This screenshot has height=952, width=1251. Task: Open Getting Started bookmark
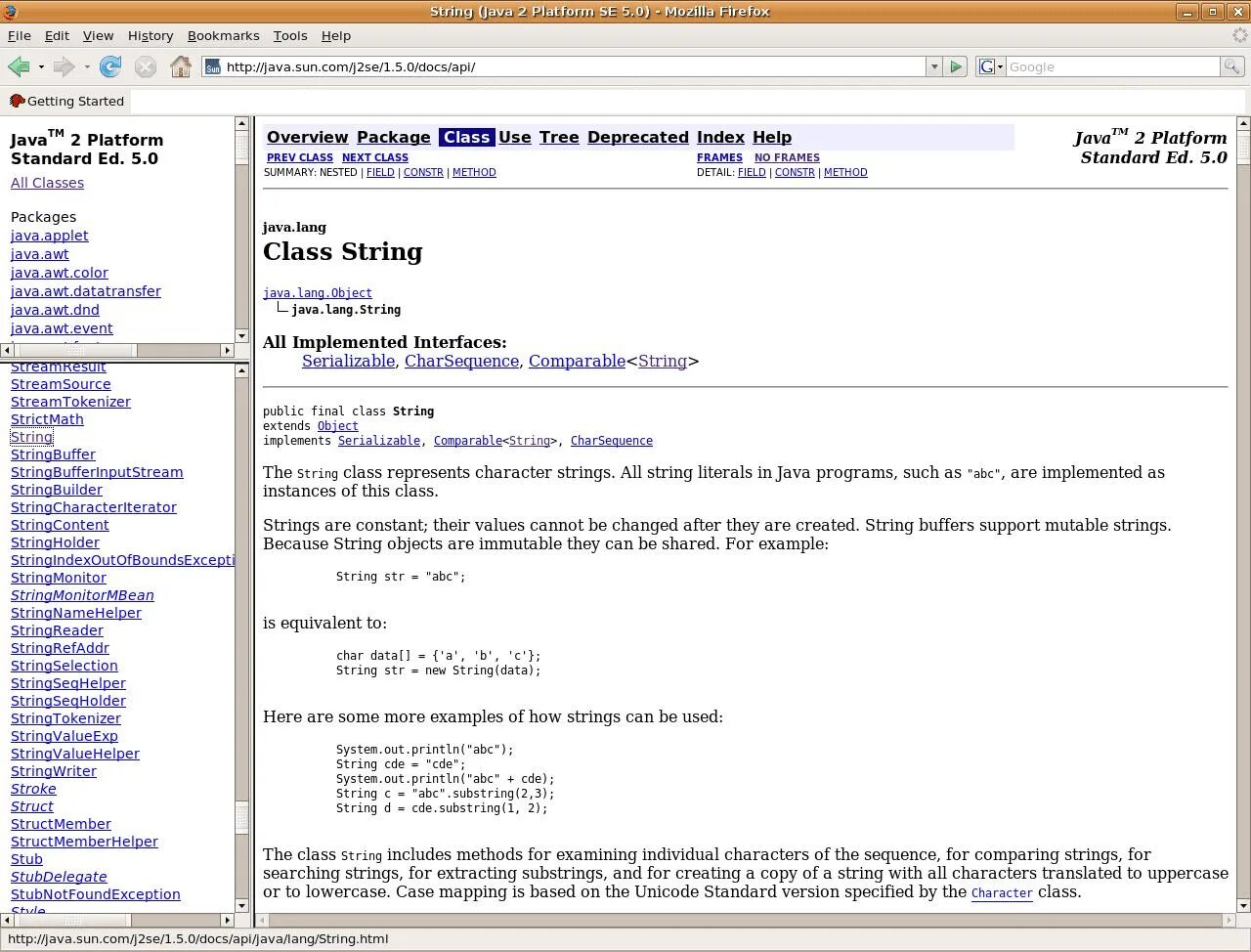tap(66, 101)
